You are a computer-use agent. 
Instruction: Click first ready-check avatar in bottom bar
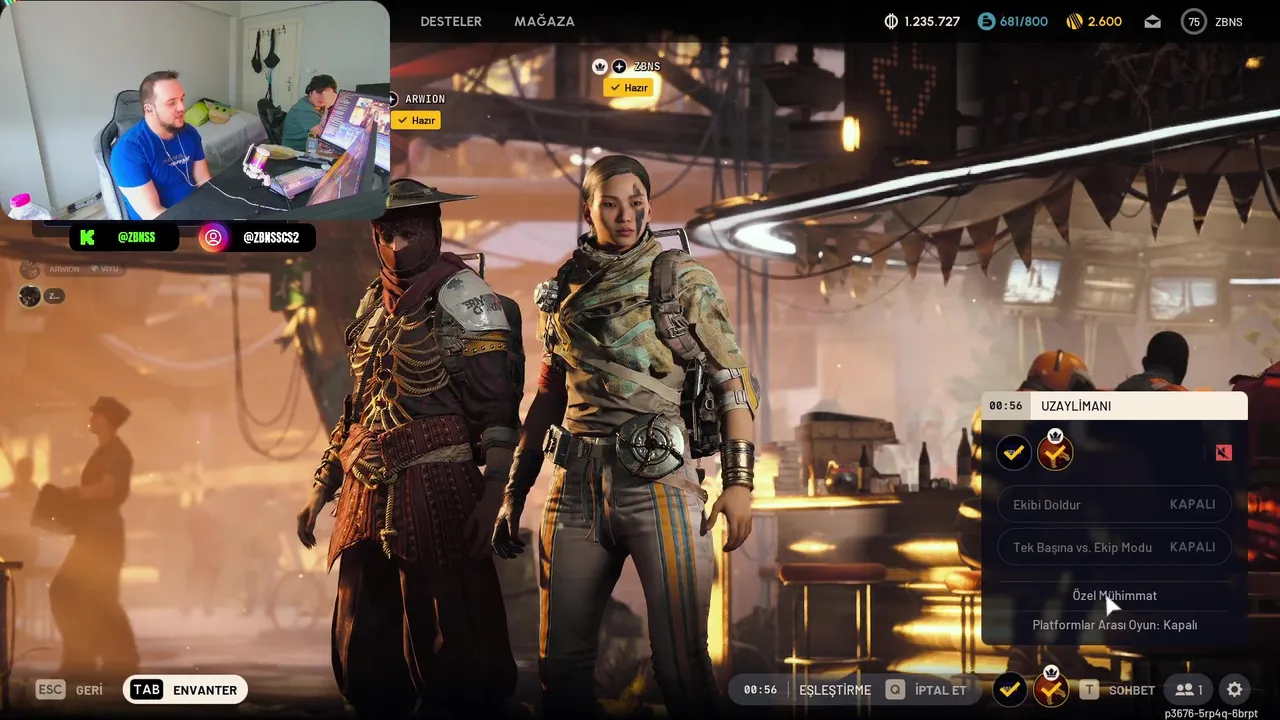tap(1010, 689)
